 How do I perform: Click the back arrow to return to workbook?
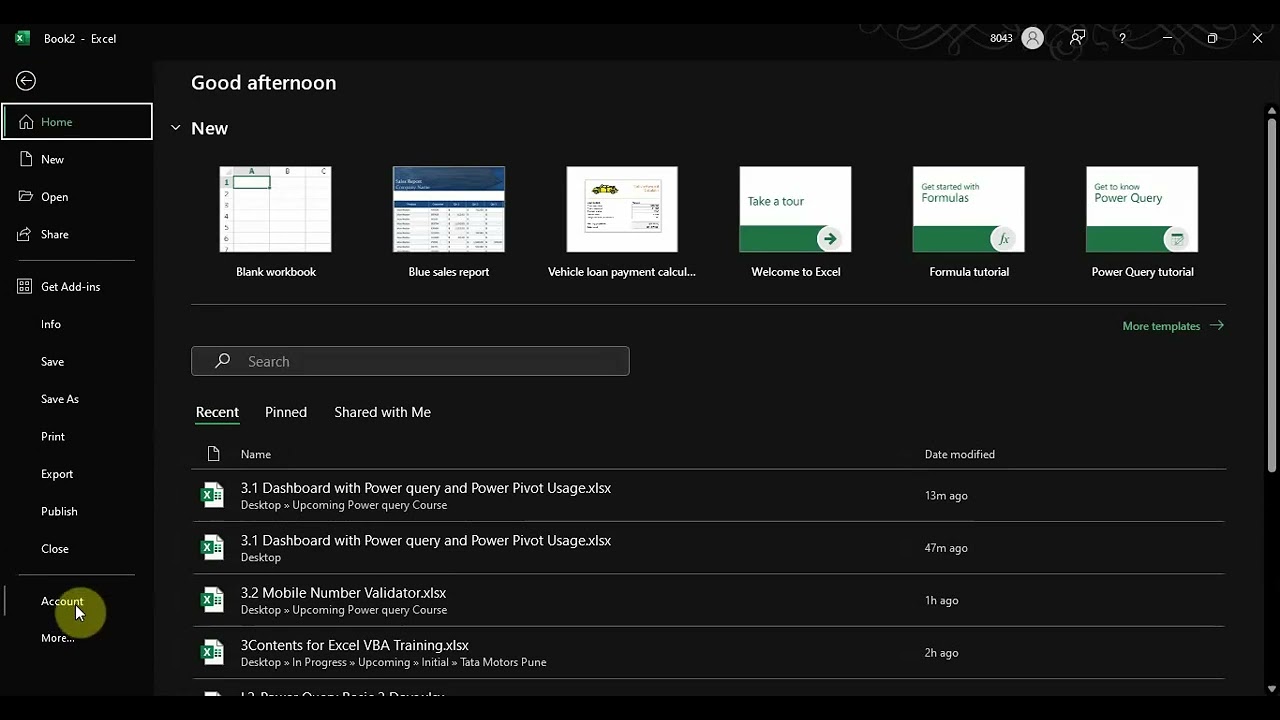(x=26, y=81)
